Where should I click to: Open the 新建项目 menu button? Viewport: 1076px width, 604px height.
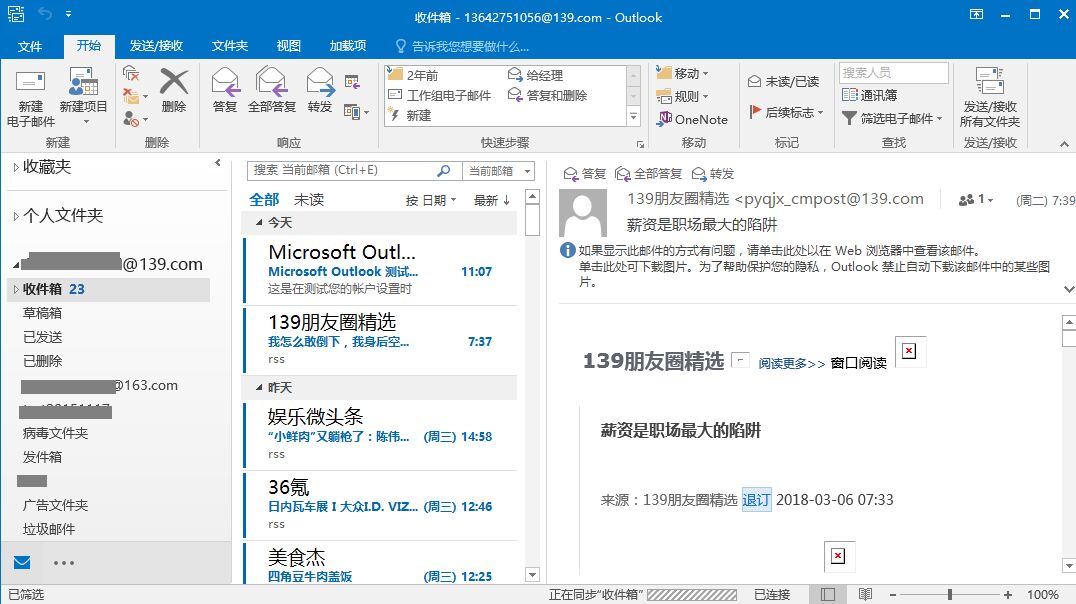[x=83, y=98]
